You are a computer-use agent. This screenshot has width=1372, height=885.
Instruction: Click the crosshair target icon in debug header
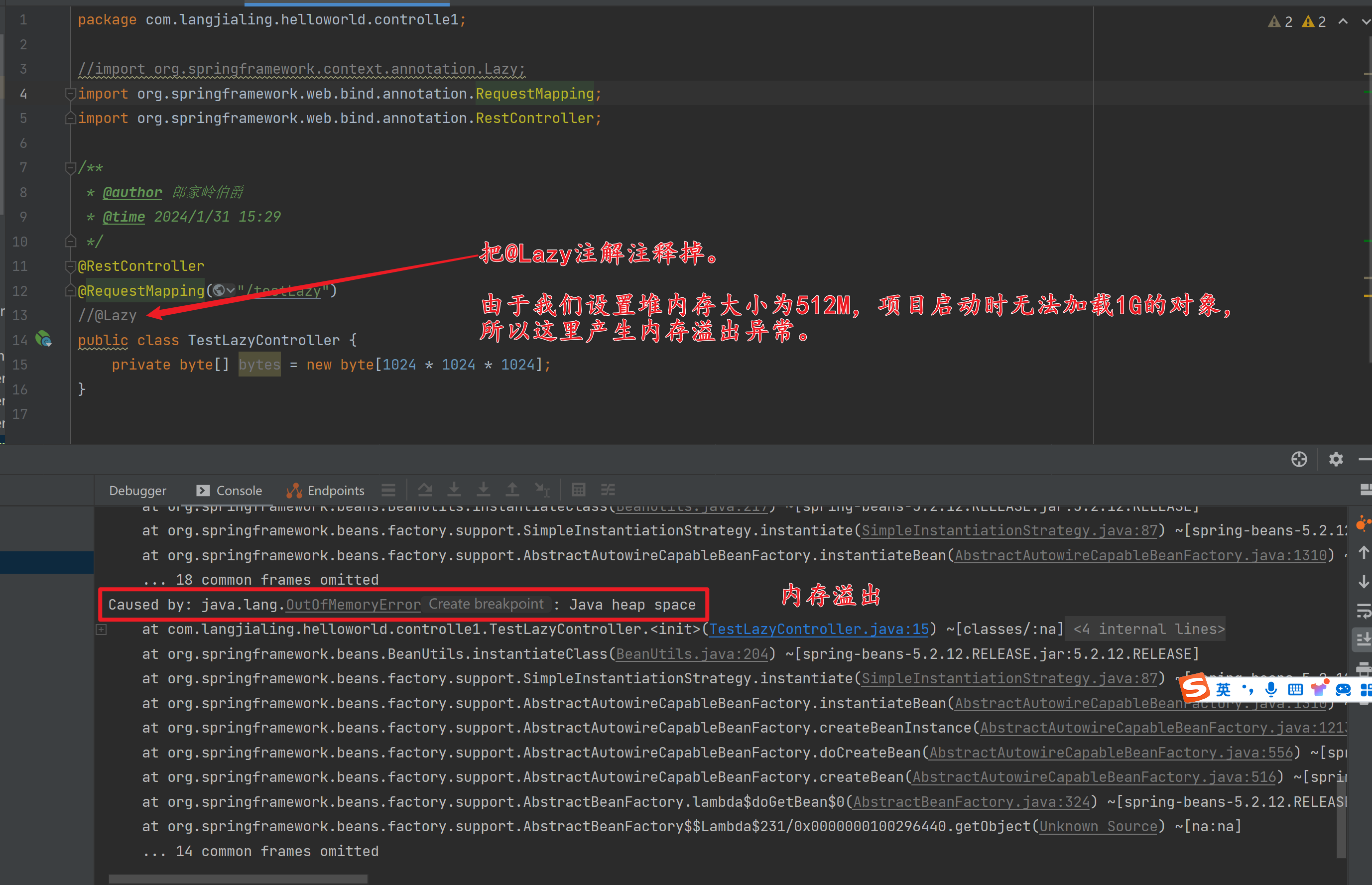click(x=1299, y=459)
